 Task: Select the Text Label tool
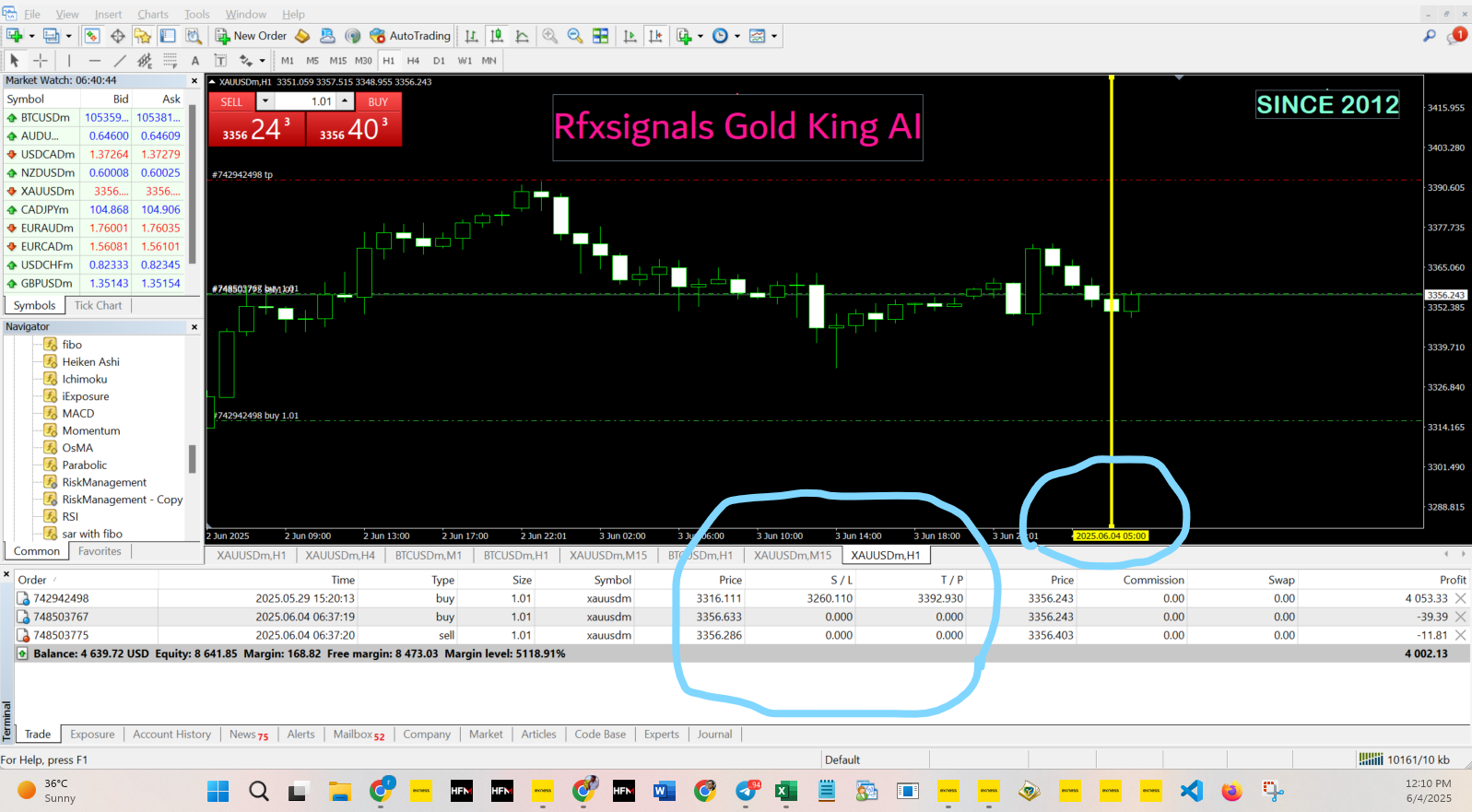coord(220,61)
